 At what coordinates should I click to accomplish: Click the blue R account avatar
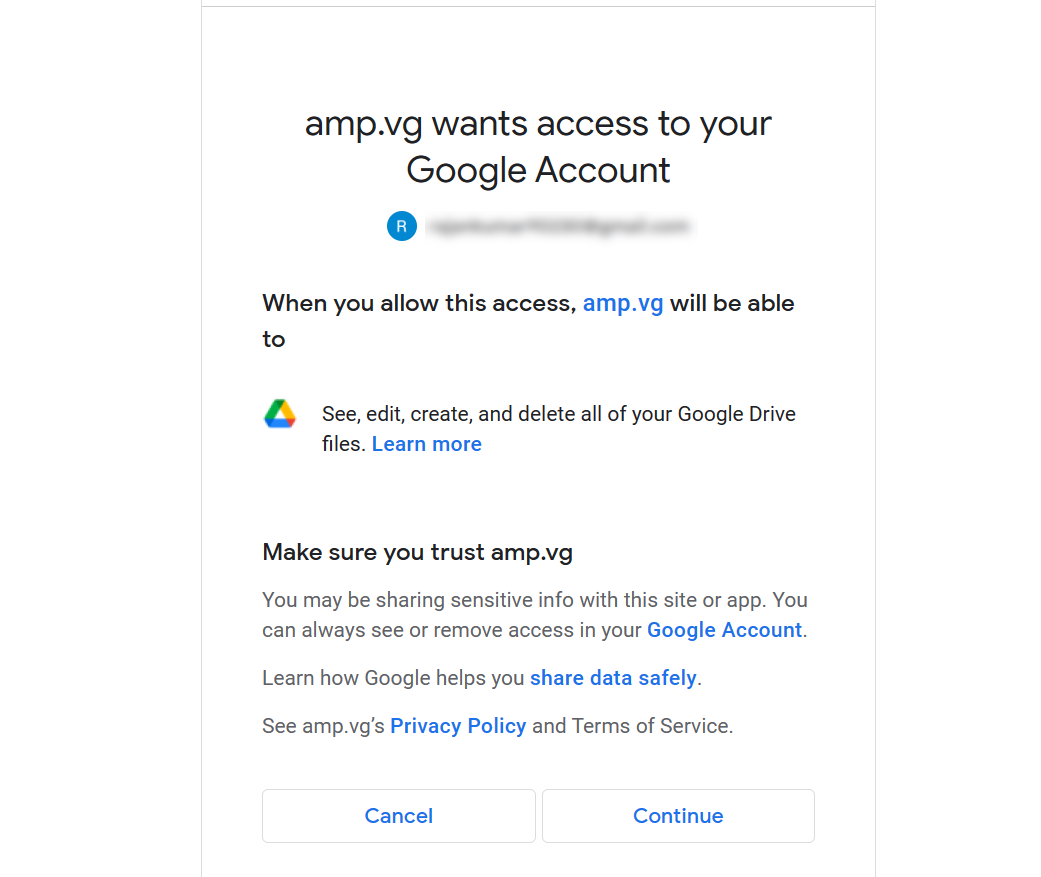click(402, 226)
